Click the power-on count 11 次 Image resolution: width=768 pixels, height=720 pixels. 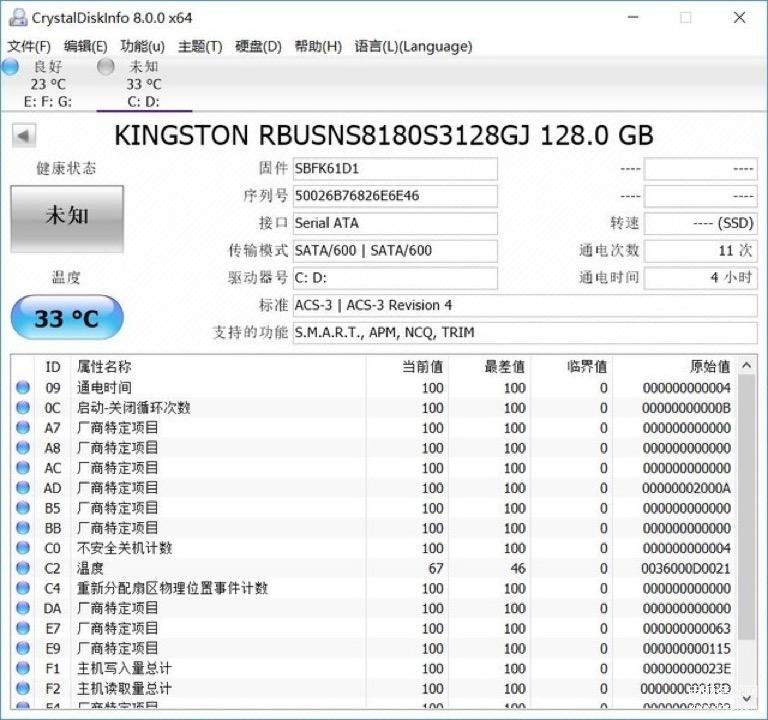point(700,251)
